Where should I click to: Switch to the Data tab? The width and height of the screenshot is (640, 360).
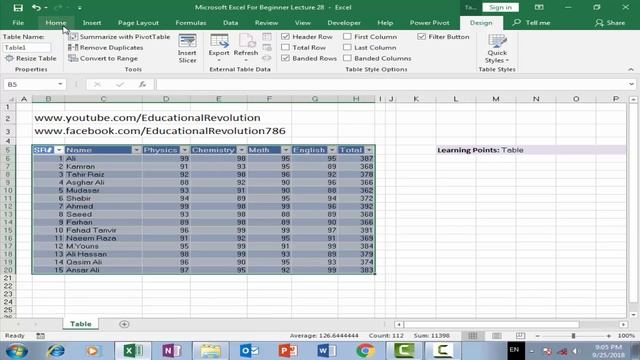coord(231,23)
